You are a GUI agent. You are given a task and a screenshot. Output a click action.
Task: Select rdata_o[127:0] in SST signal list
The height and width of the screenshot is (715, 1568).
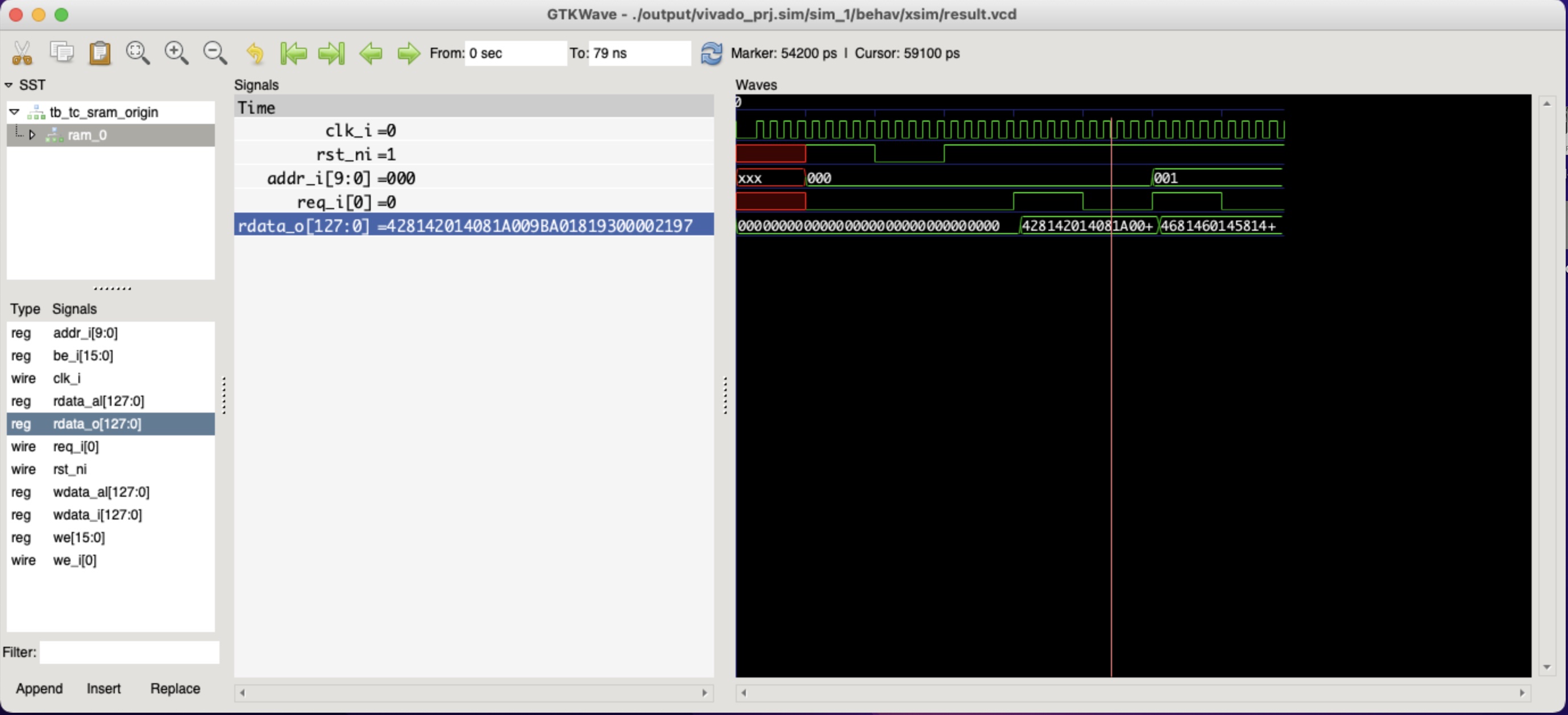point(110,423)
